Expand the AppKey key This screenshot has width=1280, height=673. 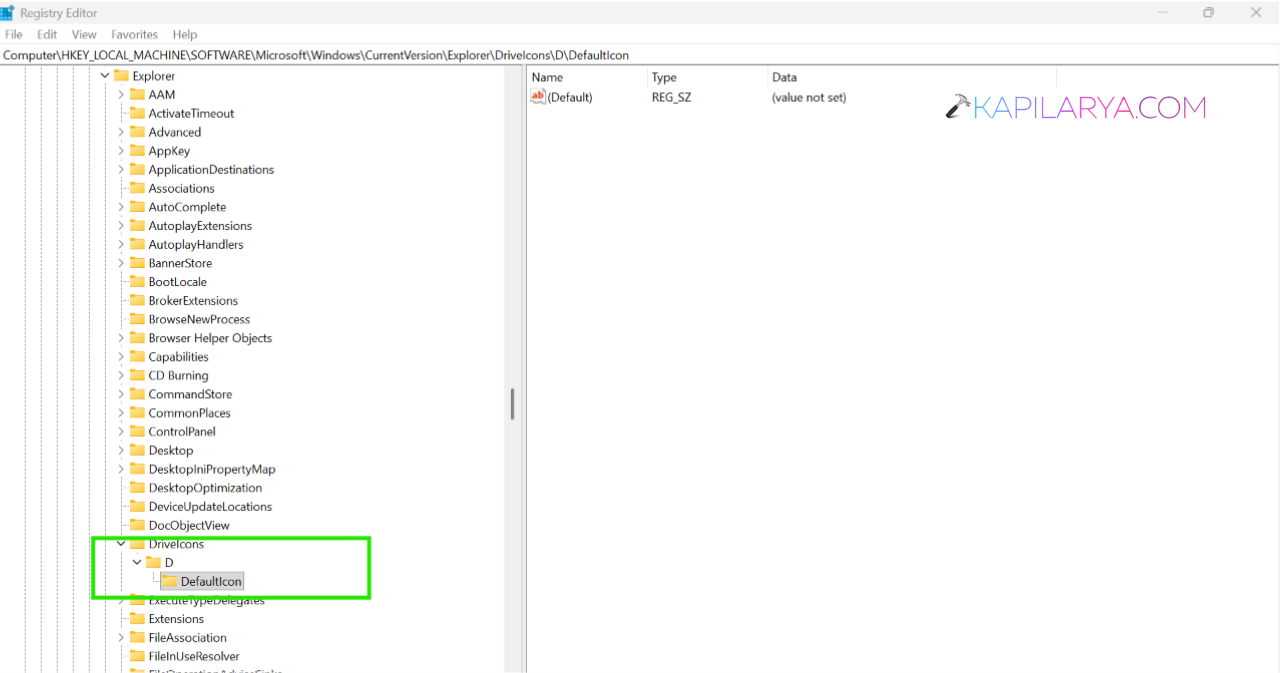point(121,151)
